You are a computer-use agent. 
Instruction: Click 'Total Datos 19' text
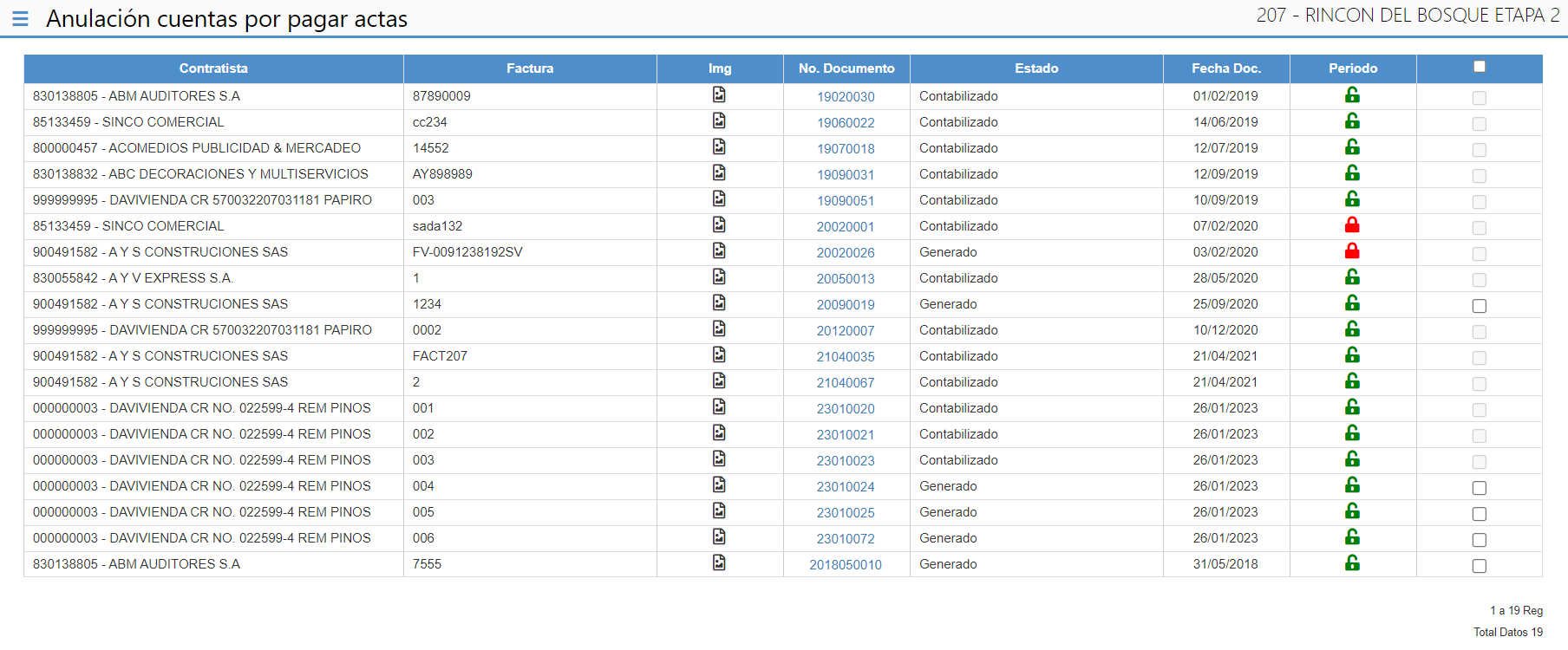click(1508, 633)
